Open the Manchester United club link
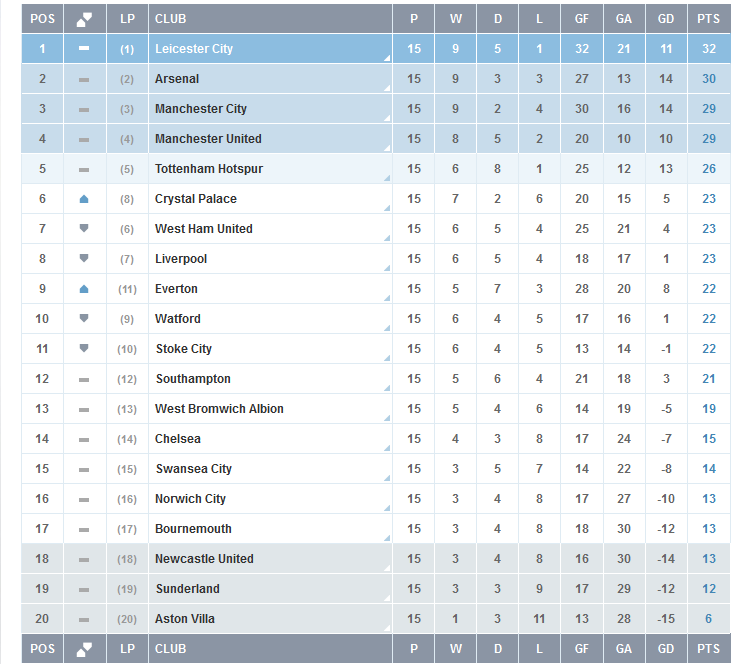The height and width of the screenshot is (664, 748). [x=208, y=139]
